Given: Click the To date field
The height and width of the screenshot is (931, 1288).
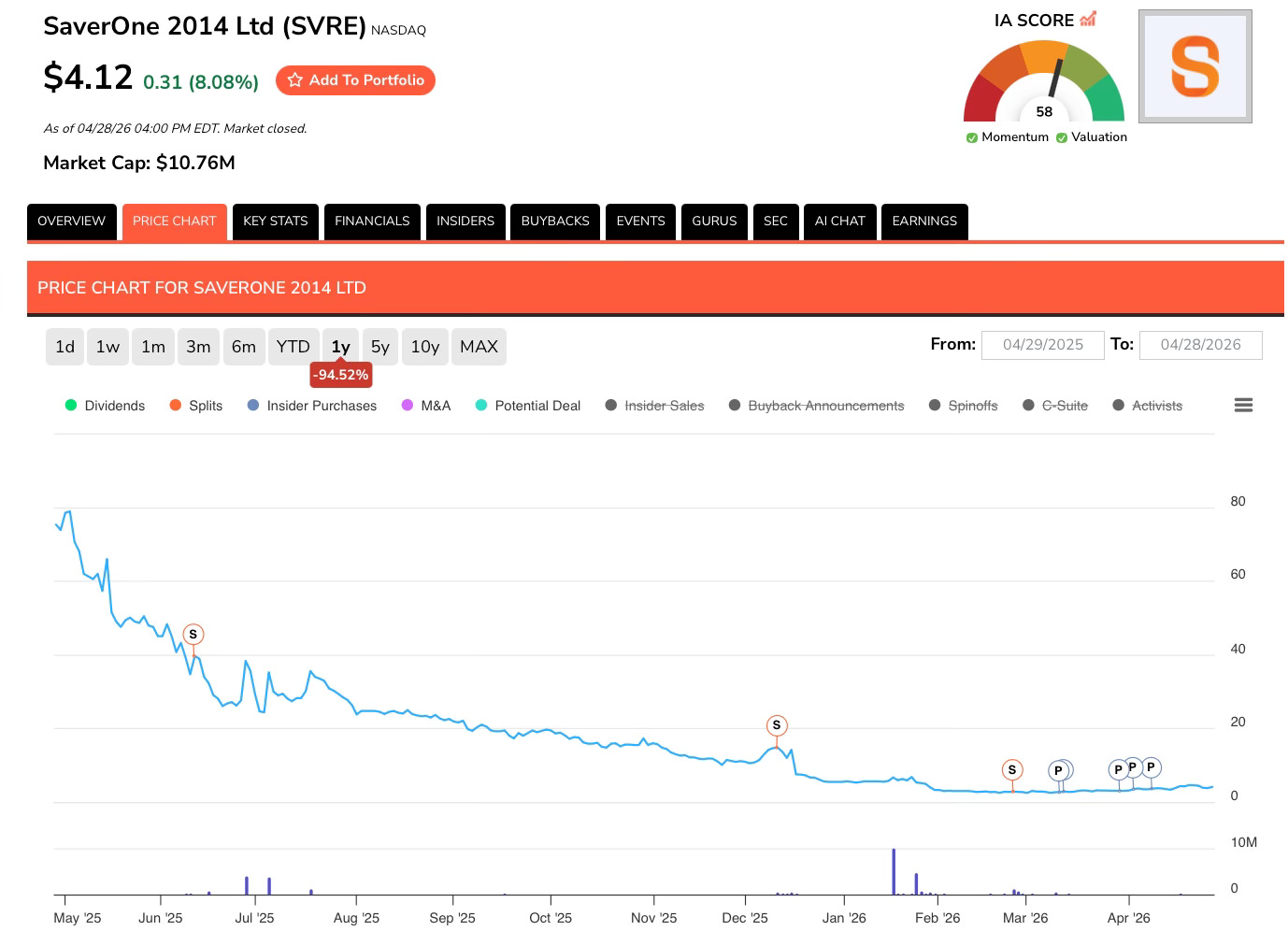Looking at the screenshot, I should point(1201,345).
